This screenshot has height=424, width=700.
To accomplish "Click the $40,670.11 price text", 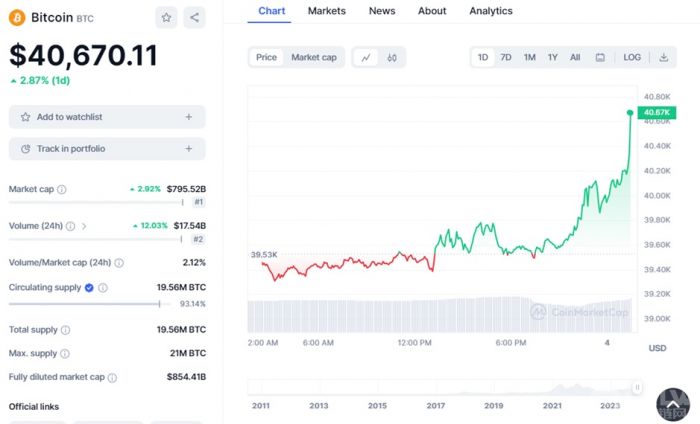I will [83, 55].
